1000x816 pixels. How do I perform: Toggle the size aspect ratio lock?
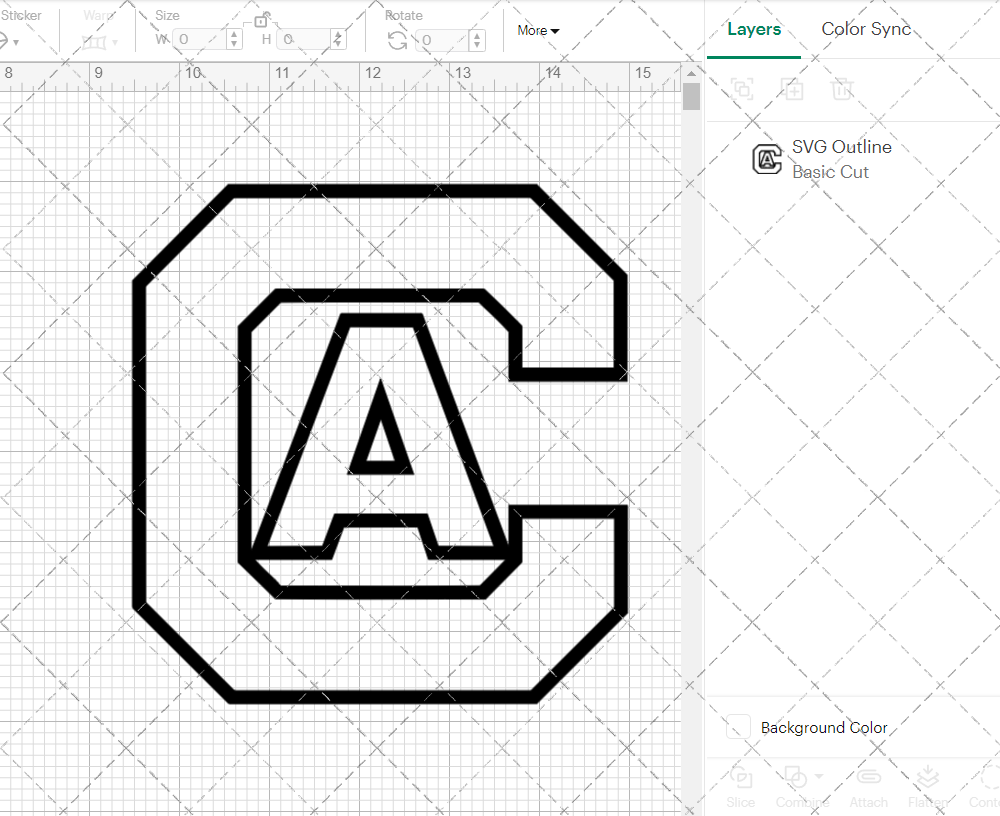click(262, 20)
